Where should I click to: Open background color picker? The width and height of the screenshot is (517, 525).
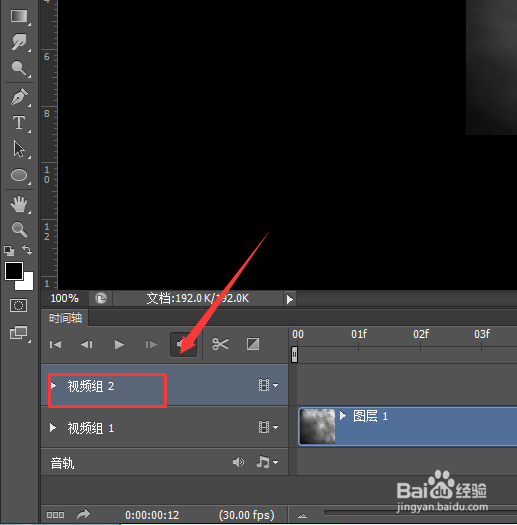pyautogui.click(x=28, y=284)
